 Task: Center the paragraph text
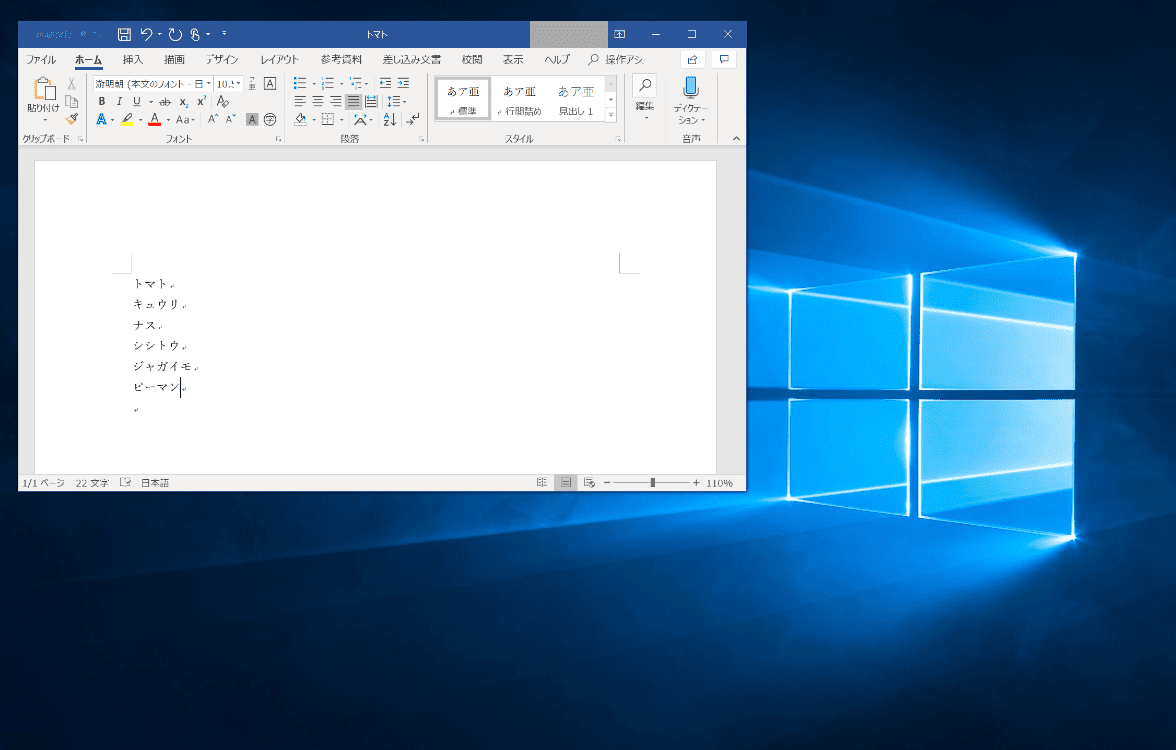pos(318,101)
